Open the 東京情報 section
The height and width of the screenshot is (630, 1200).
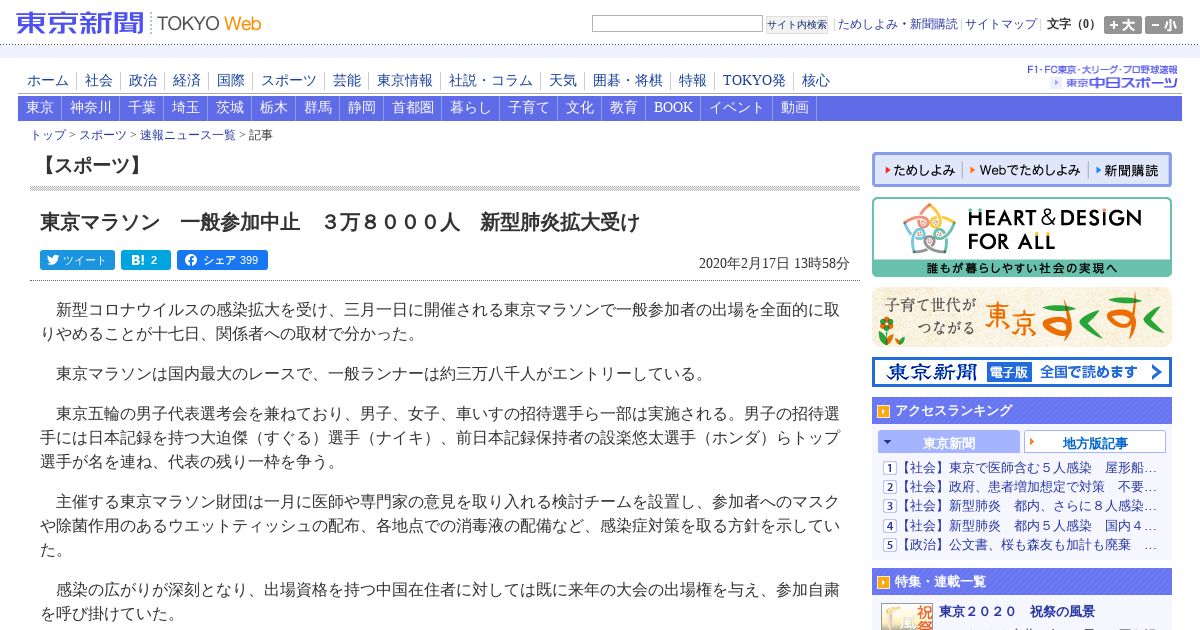(405, 81)
